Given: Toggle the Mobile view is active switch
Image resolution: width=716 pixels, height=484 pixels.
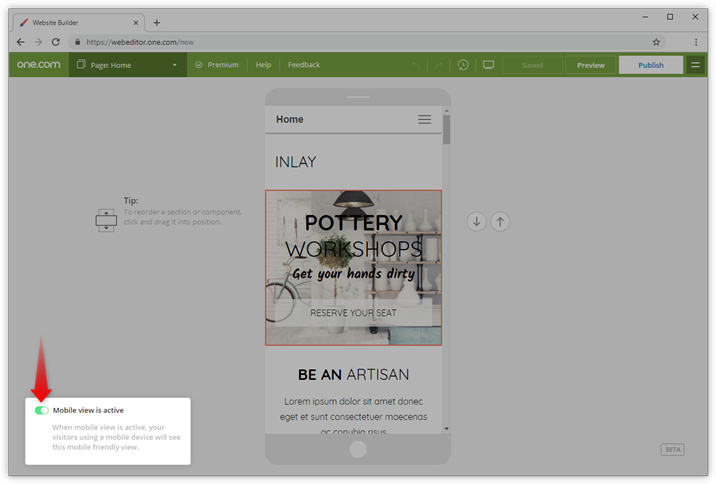Looking at the screenshot, I should pyautogui.click(x=41, y=410).
